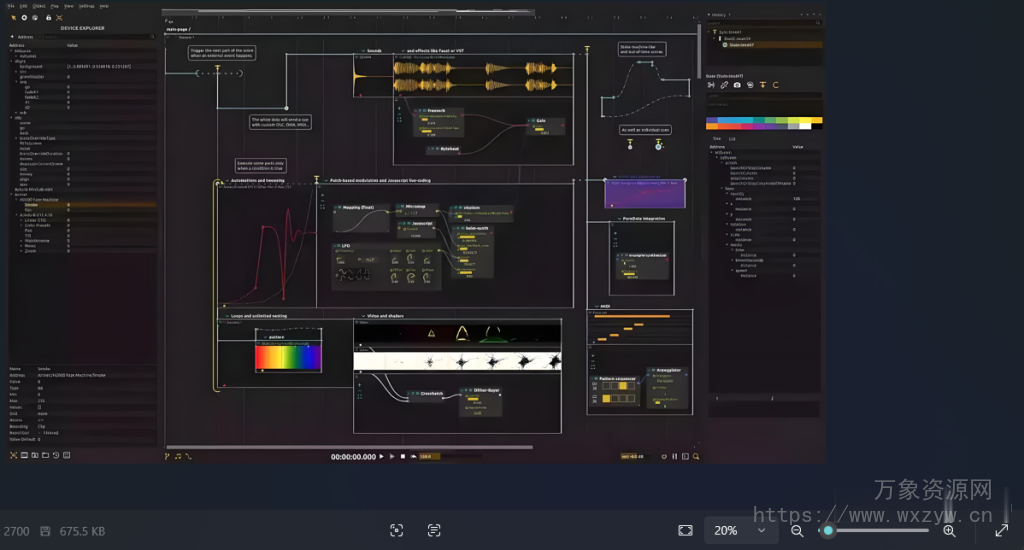Click the chain link icon in inspector
1024x550 pixels.
[724, 85]
